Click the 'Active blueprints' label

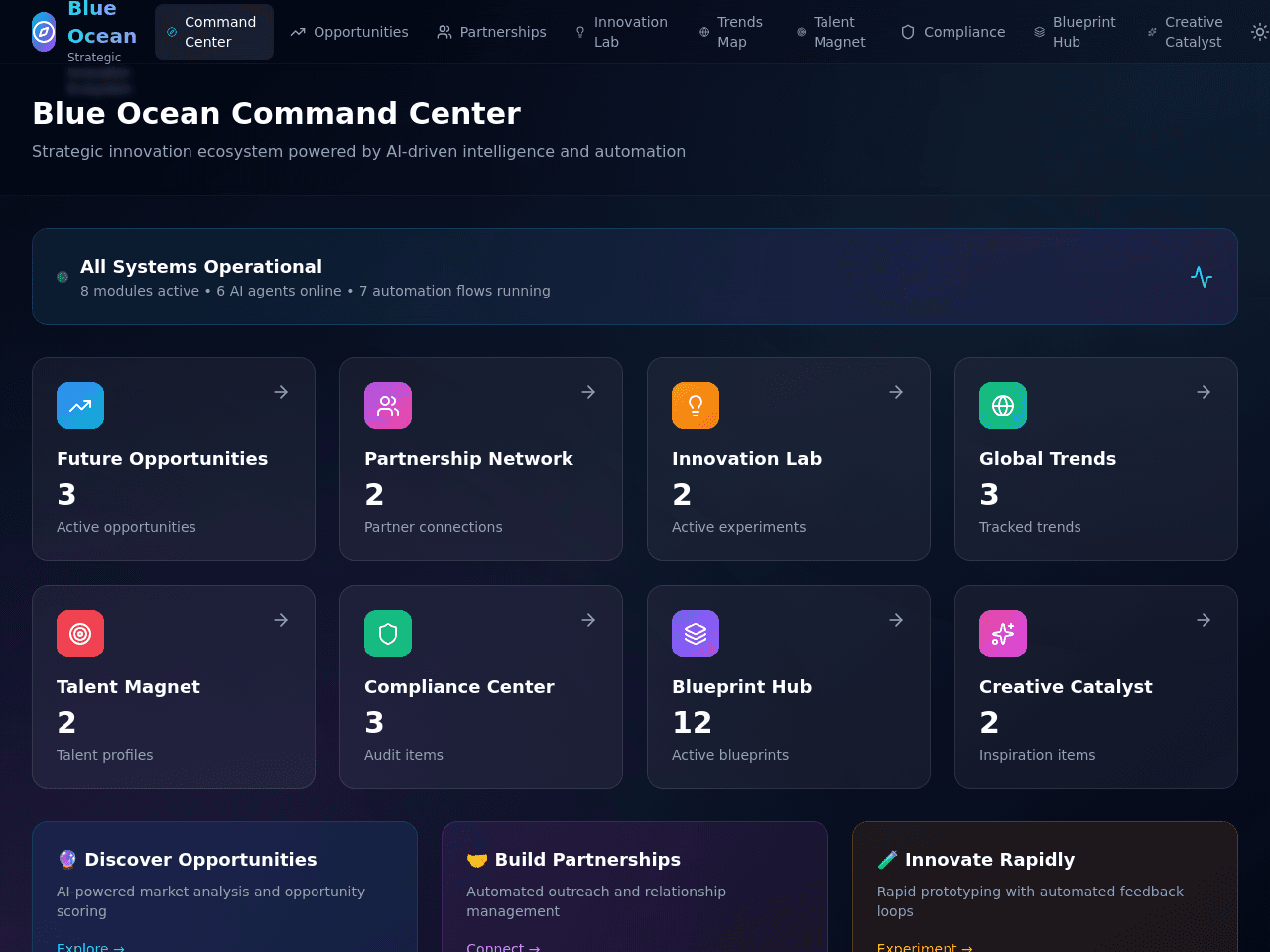[x=730, y=755]
